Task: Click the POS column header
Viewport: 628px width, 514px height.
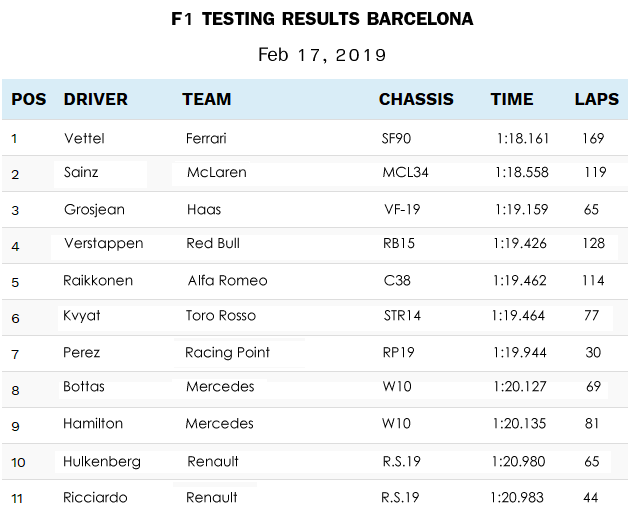Action: [x=29, y=100]
